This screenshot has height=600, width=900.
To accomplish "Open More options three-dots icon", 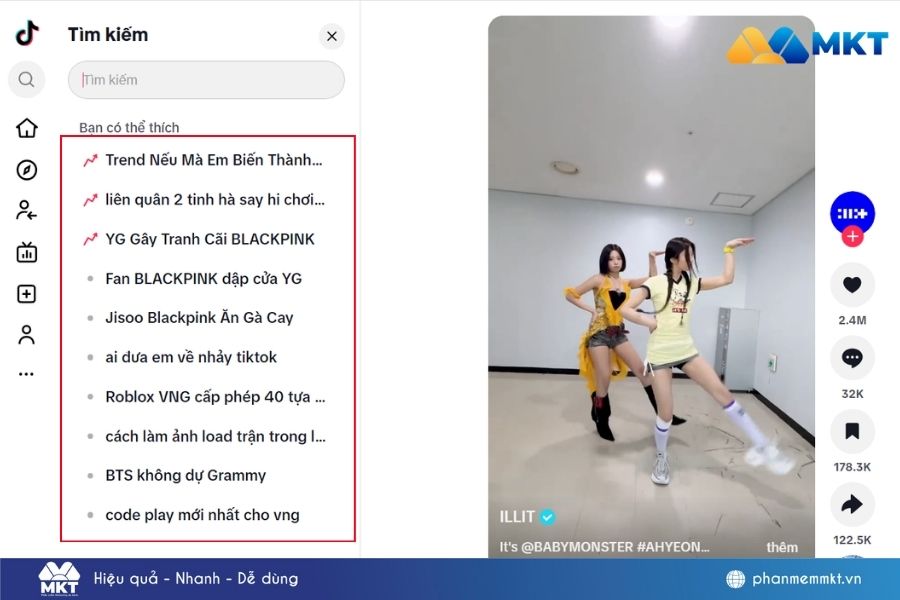I will coord(26,374).
